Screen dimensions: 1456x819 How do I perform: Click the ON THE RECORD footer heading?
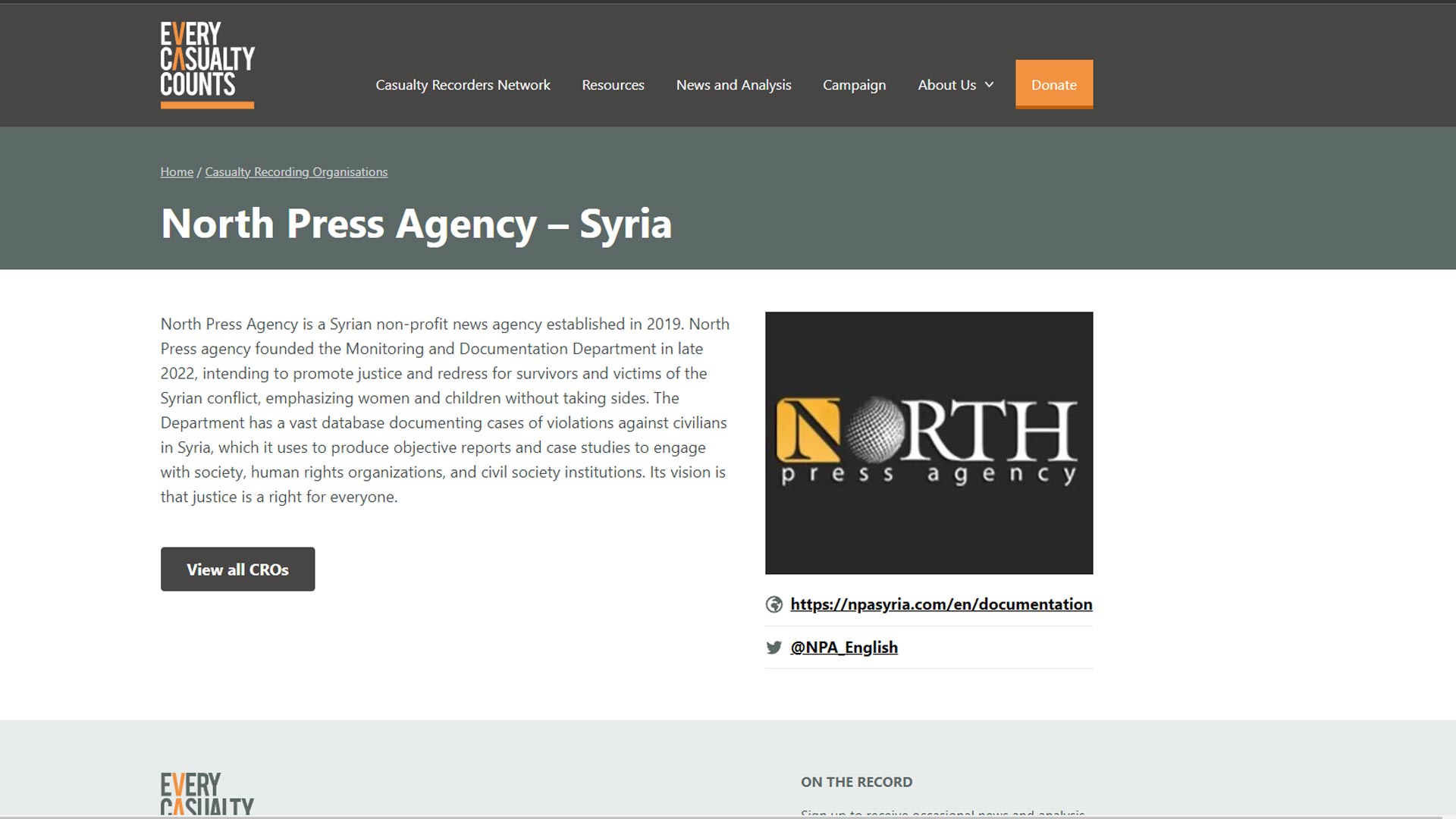857,782
